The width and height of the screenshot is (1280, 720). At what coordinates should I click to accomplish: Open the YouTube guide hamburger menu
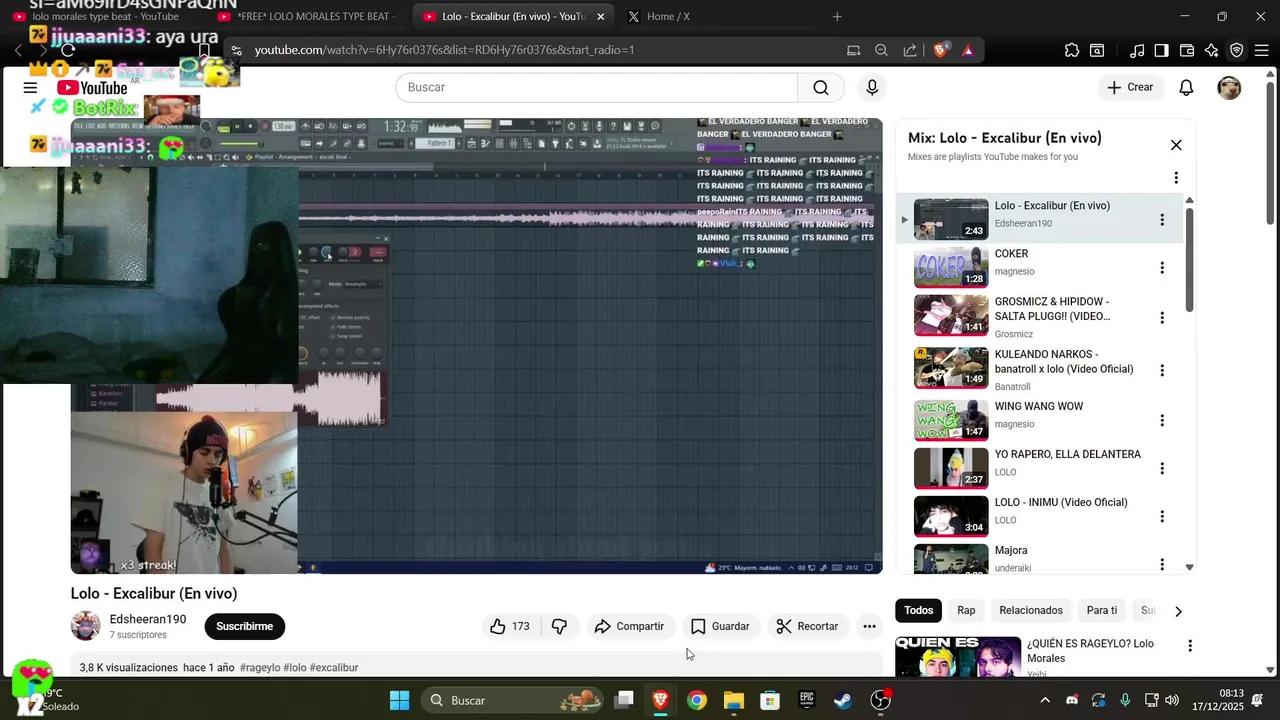(30, 88)
